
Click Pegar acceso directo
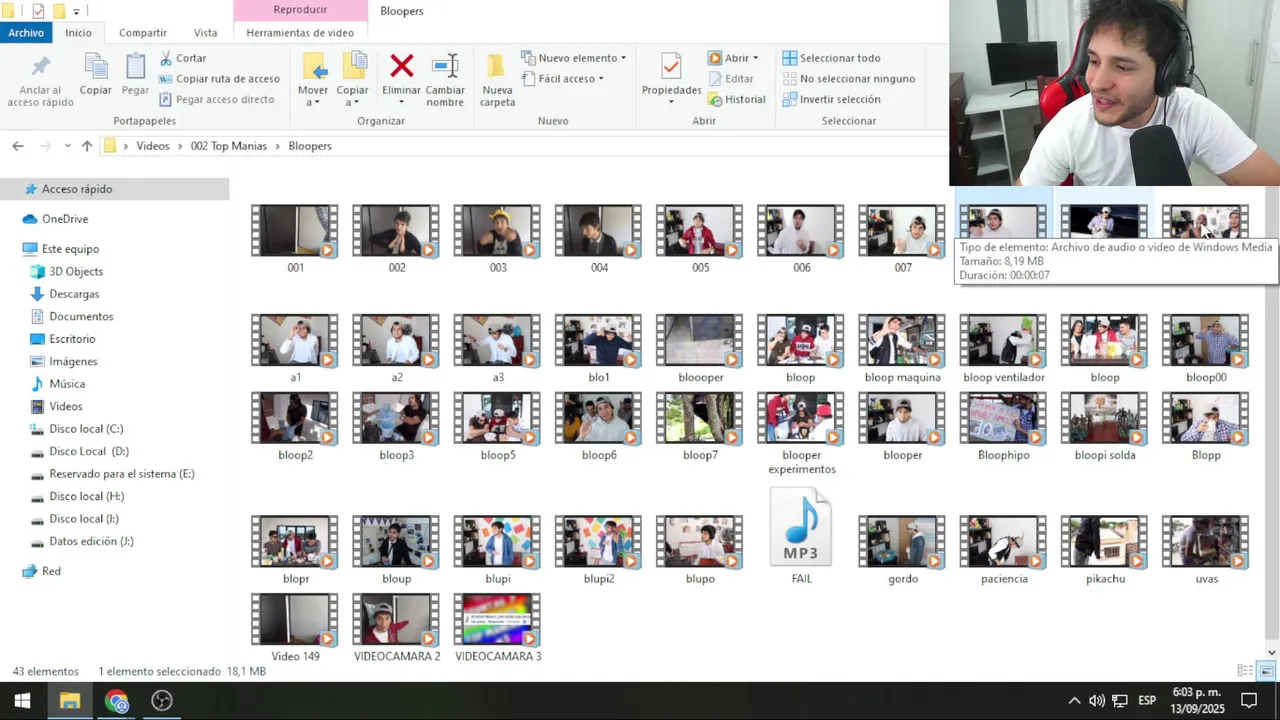point(216,99)
